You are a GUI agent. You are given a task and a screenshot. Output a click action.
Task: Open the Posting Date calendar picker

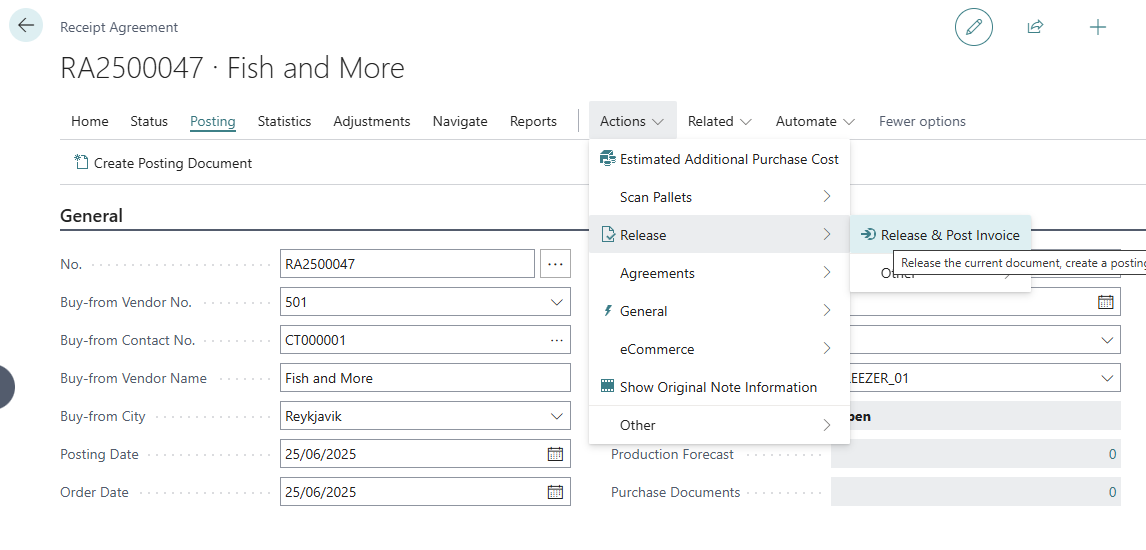pyautogui.click(x=555, y=454)
